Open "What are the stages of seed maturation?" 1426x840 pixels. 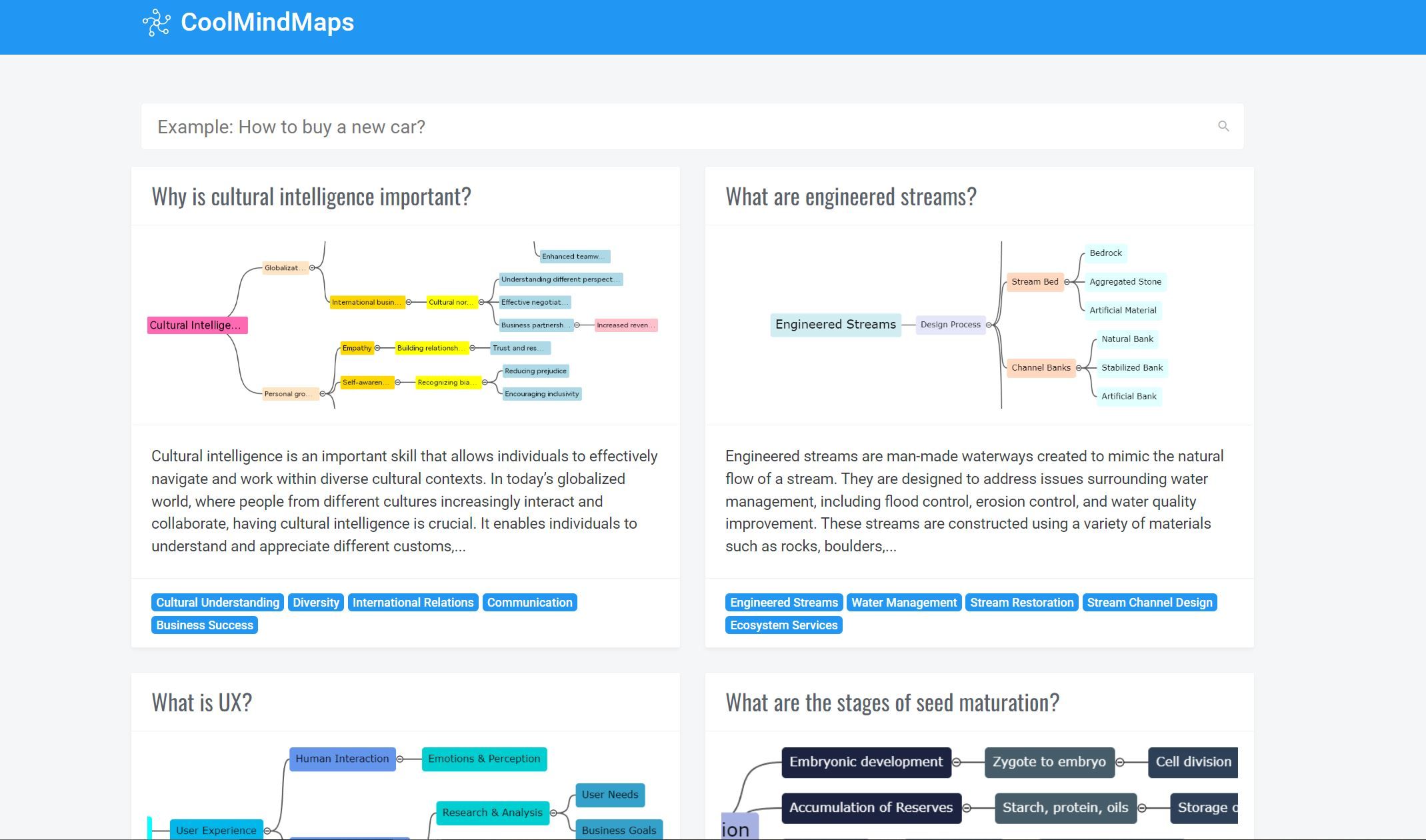coord(892,701)
